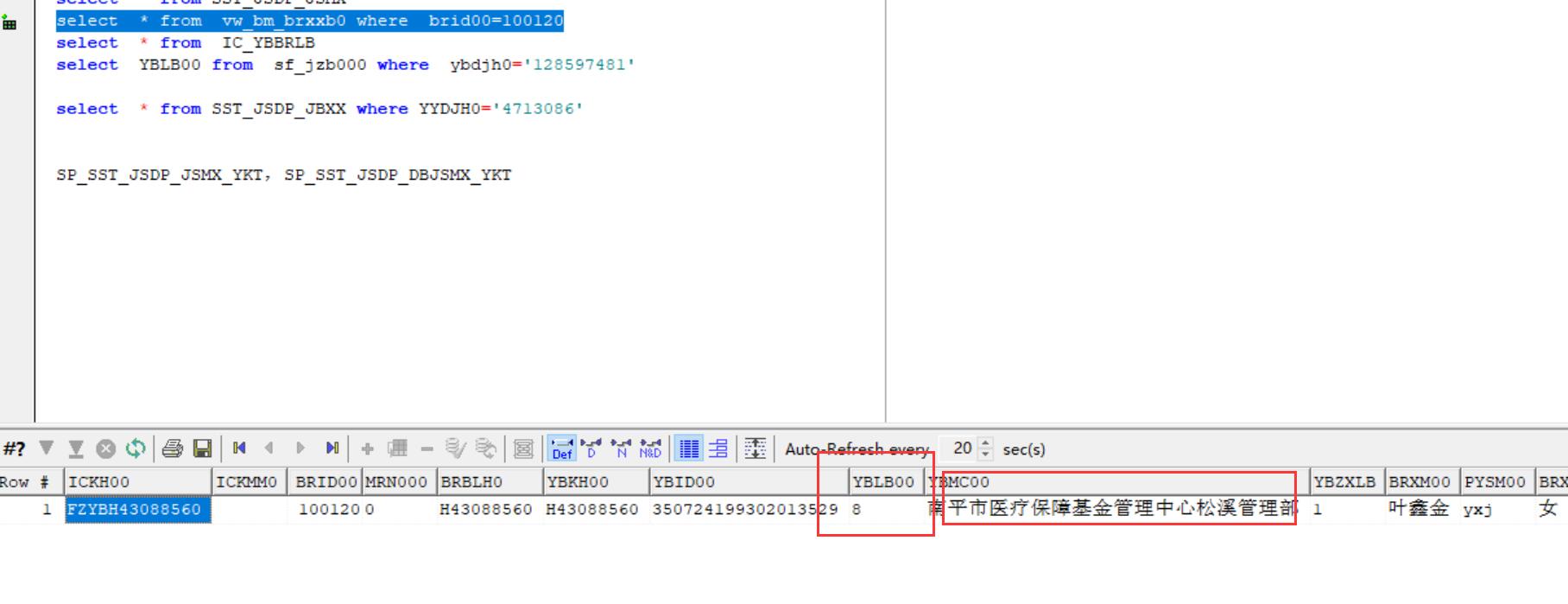This screenshot has width=1568, height=604.
Task: Click the insert record plus icon
Action: [x=367, y=448]
